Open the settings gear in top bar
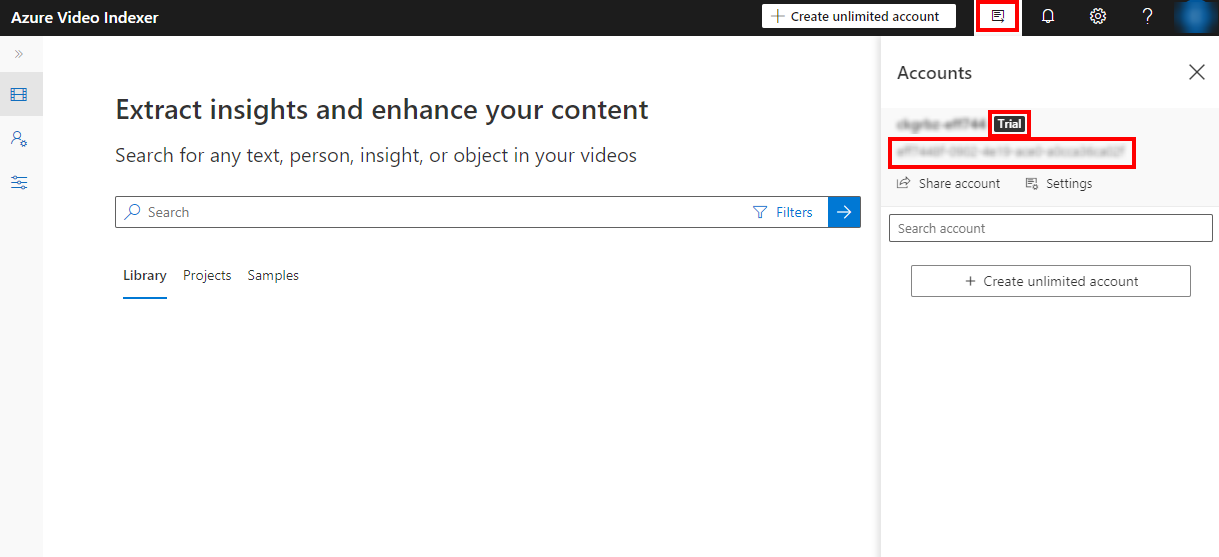1219x557 pixels. click(1098, 17)
